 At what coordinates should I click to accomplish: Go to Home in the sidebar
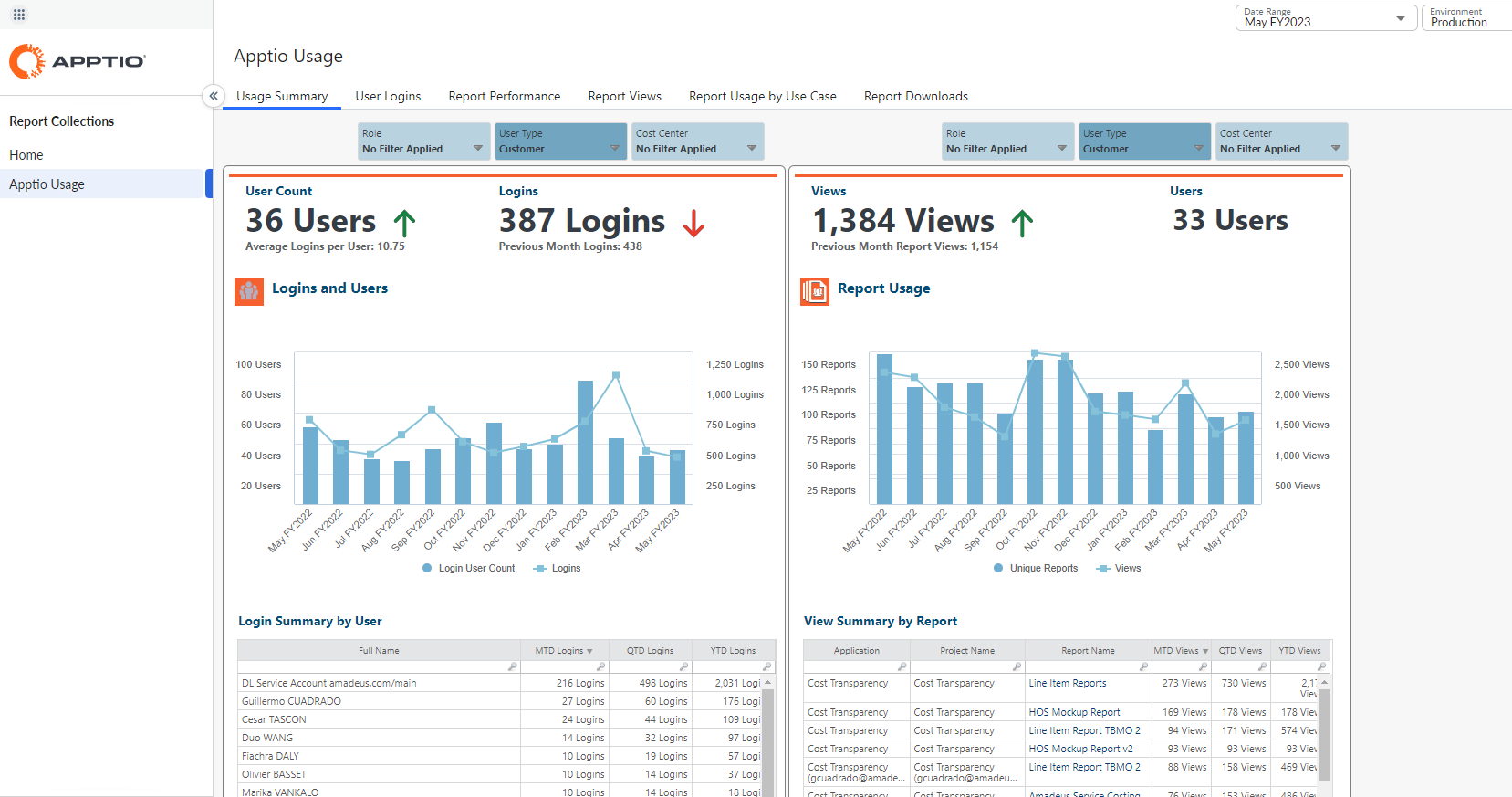pos(26,155)
